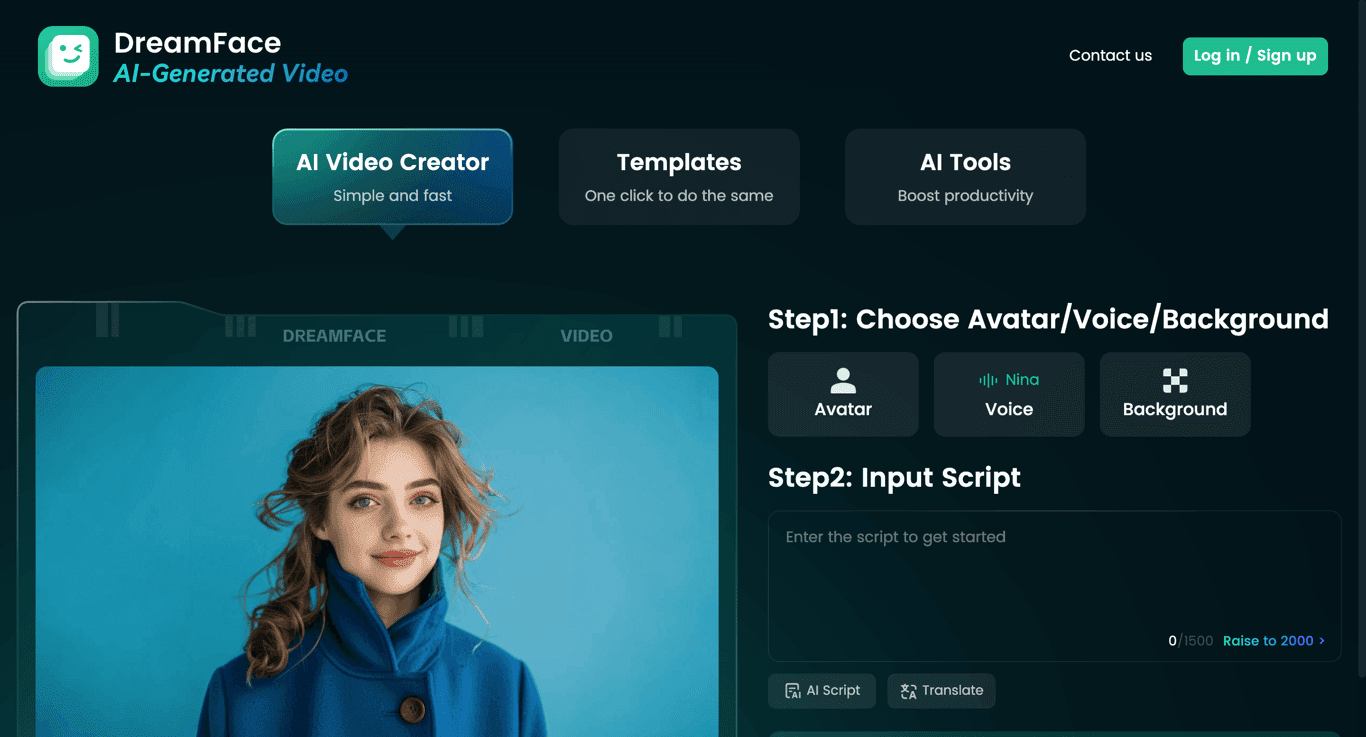Click the character counter showing 0/1500

pos(1190,640)
